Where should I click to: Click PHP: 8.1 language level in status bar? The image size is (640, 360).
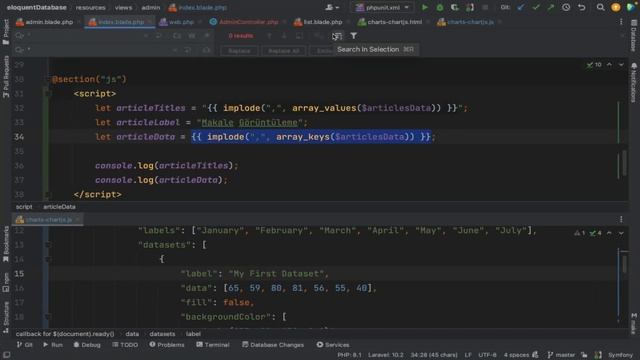coord(349,355)
